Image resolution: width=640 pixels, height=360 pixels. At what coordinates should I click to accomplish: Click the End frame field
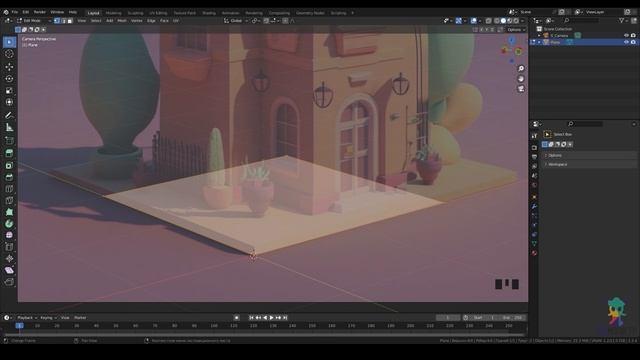click(513, 318)
